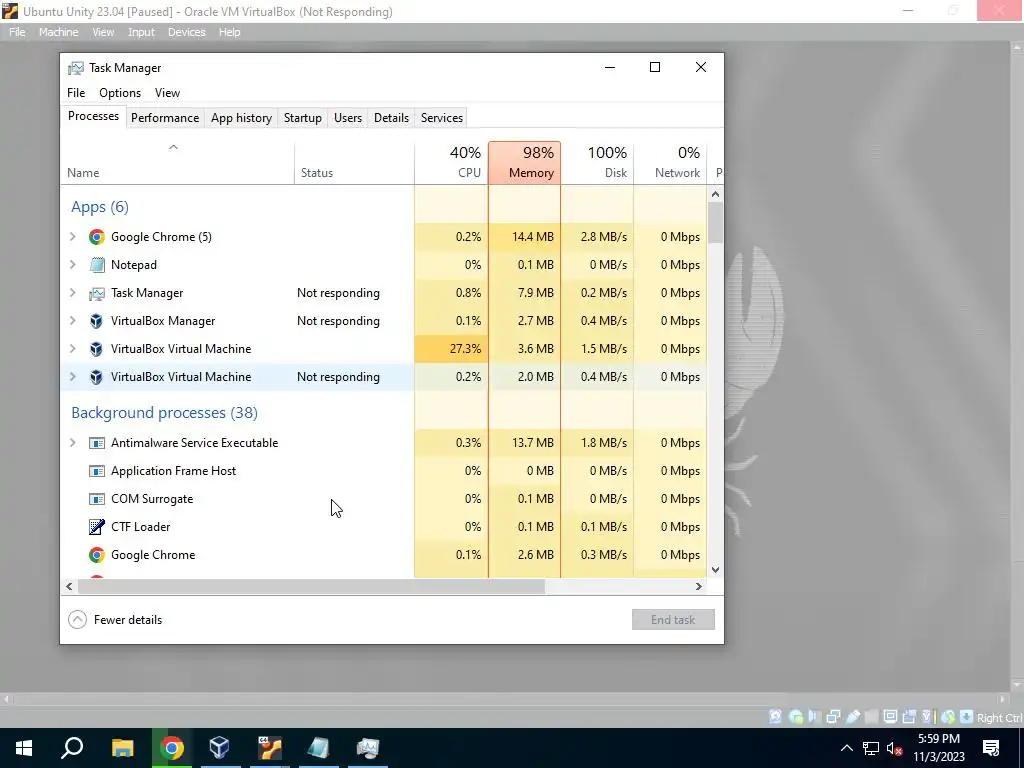Image resolution: width=1024 pixels, height=768 pixels.
Task: Click VirtualBox USB devices status icon
Action: 853,717
